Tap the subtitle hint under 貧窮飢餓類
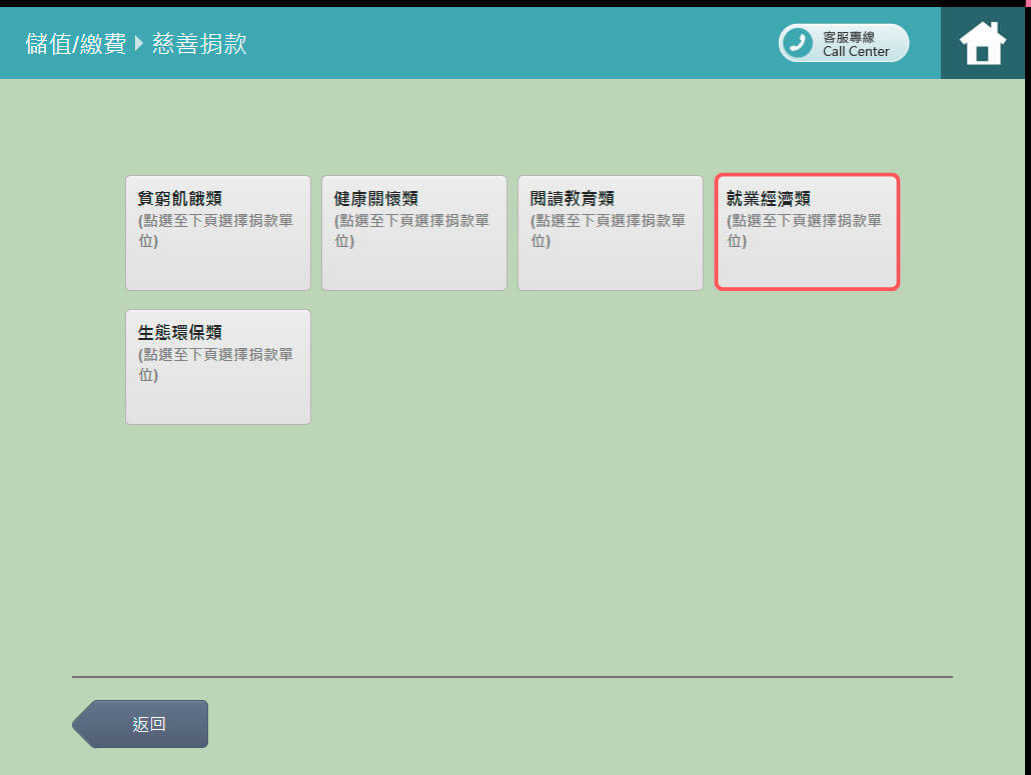 coord(215,230)
